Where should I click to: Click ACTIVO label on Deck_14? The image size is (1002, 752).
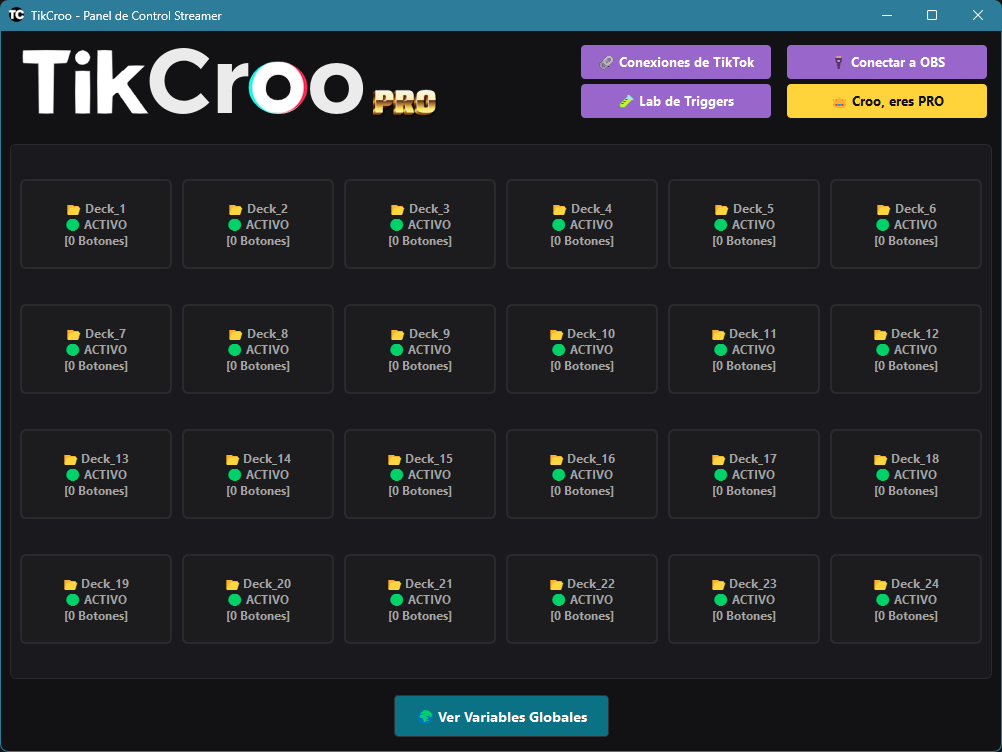point(267,475)
